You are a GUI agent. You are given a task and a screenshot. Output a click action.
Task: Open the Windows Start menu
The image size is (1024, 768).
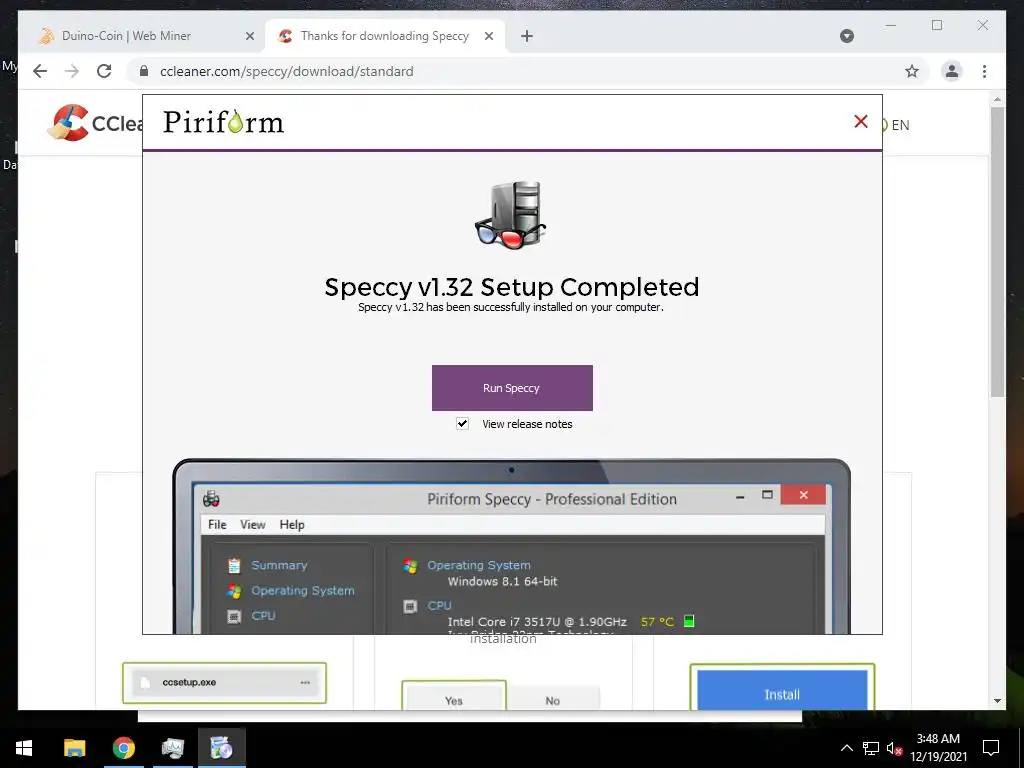click(24, 748)
